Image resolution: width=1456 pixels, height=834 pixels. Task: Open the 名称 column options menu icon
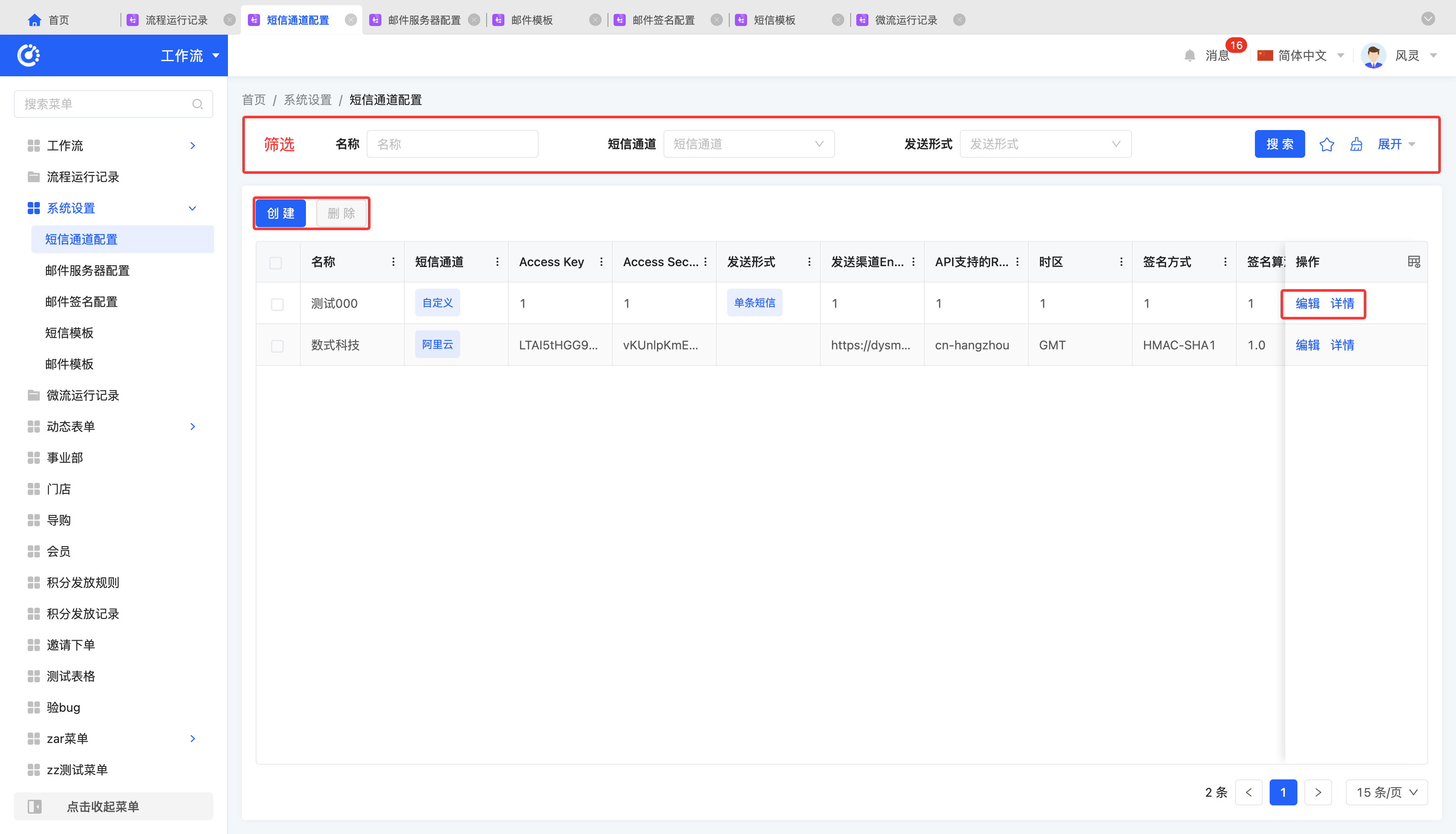[x=393, y=262]
